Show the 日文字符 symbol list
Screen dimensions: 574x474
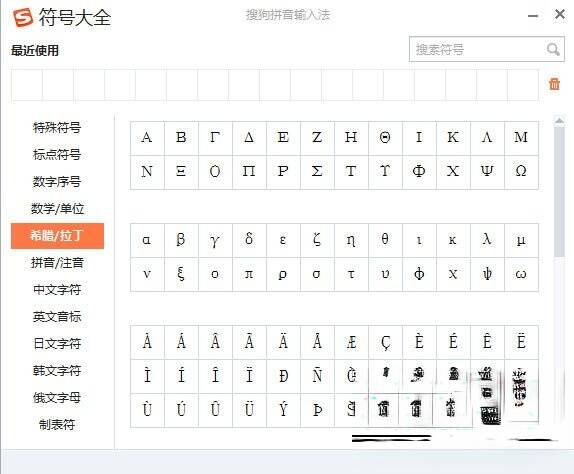coord(57,343)
